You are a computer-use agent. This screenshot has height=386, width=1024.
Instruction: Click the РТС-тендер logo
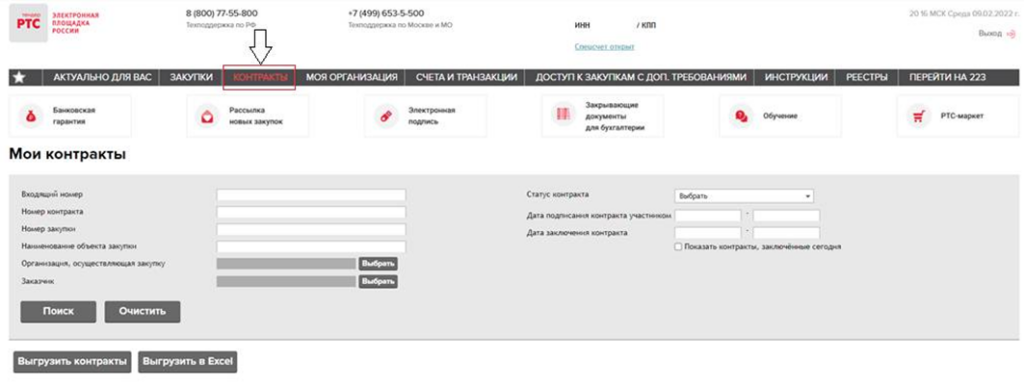click(x=29, y=23)
